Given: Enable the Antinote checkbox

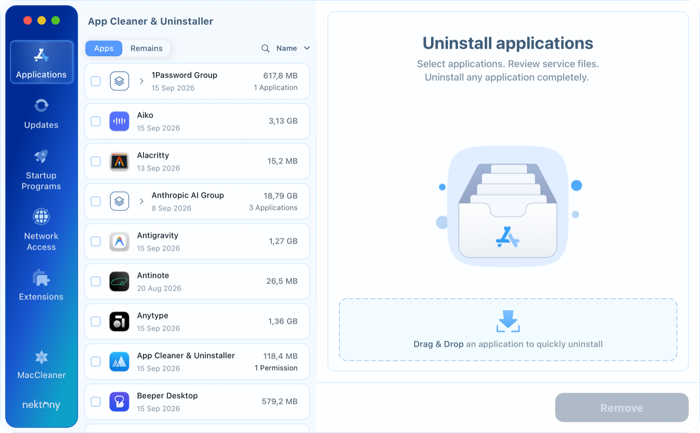Looking at the screenshot, I should click(x=96, y=281).
